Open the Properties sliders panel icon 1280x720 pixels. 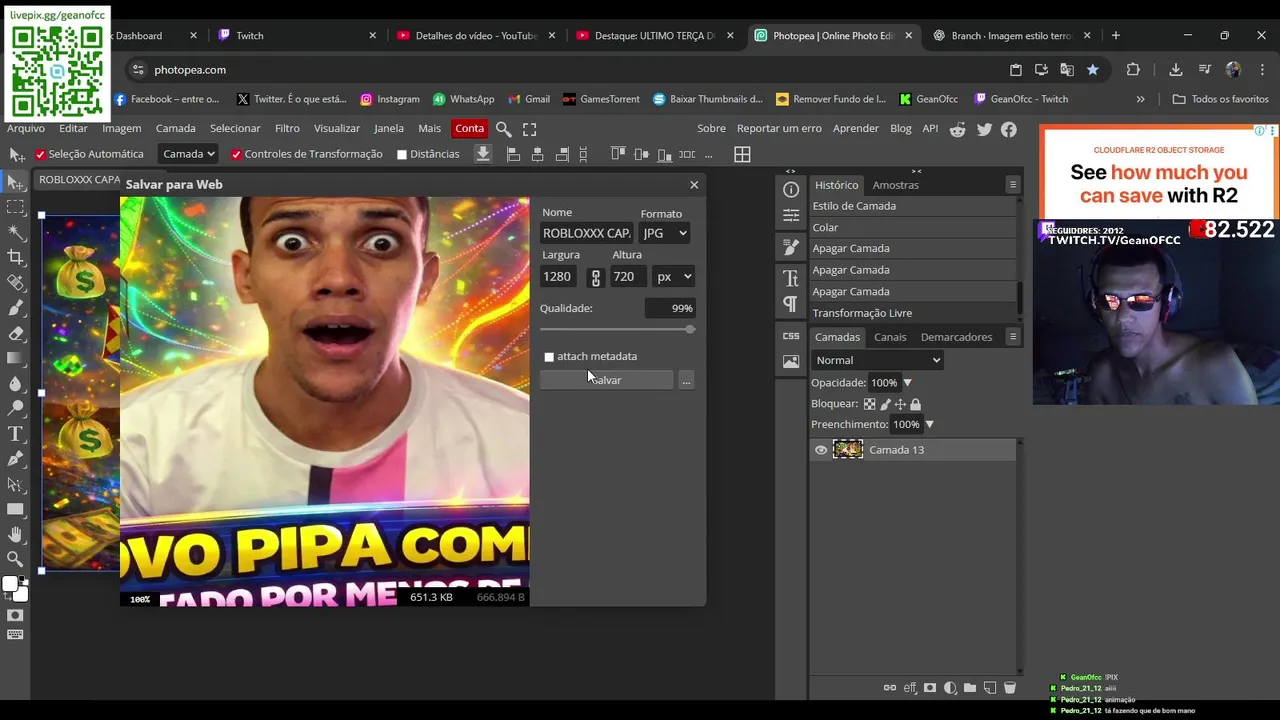click(x=791, y=215)
